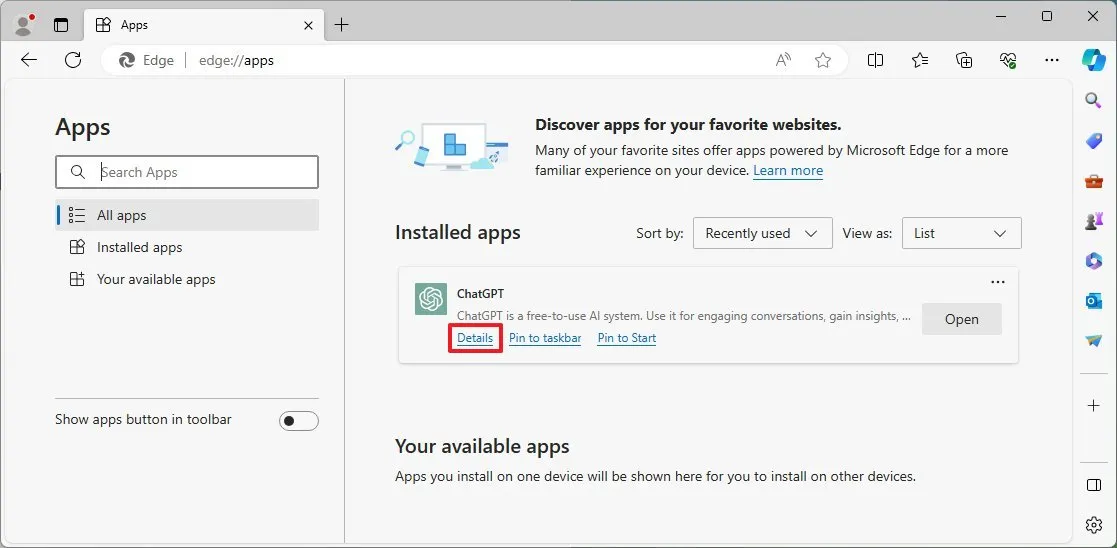
Task: Click the browser profile avatar icon
Action: (x=25, y=25)
